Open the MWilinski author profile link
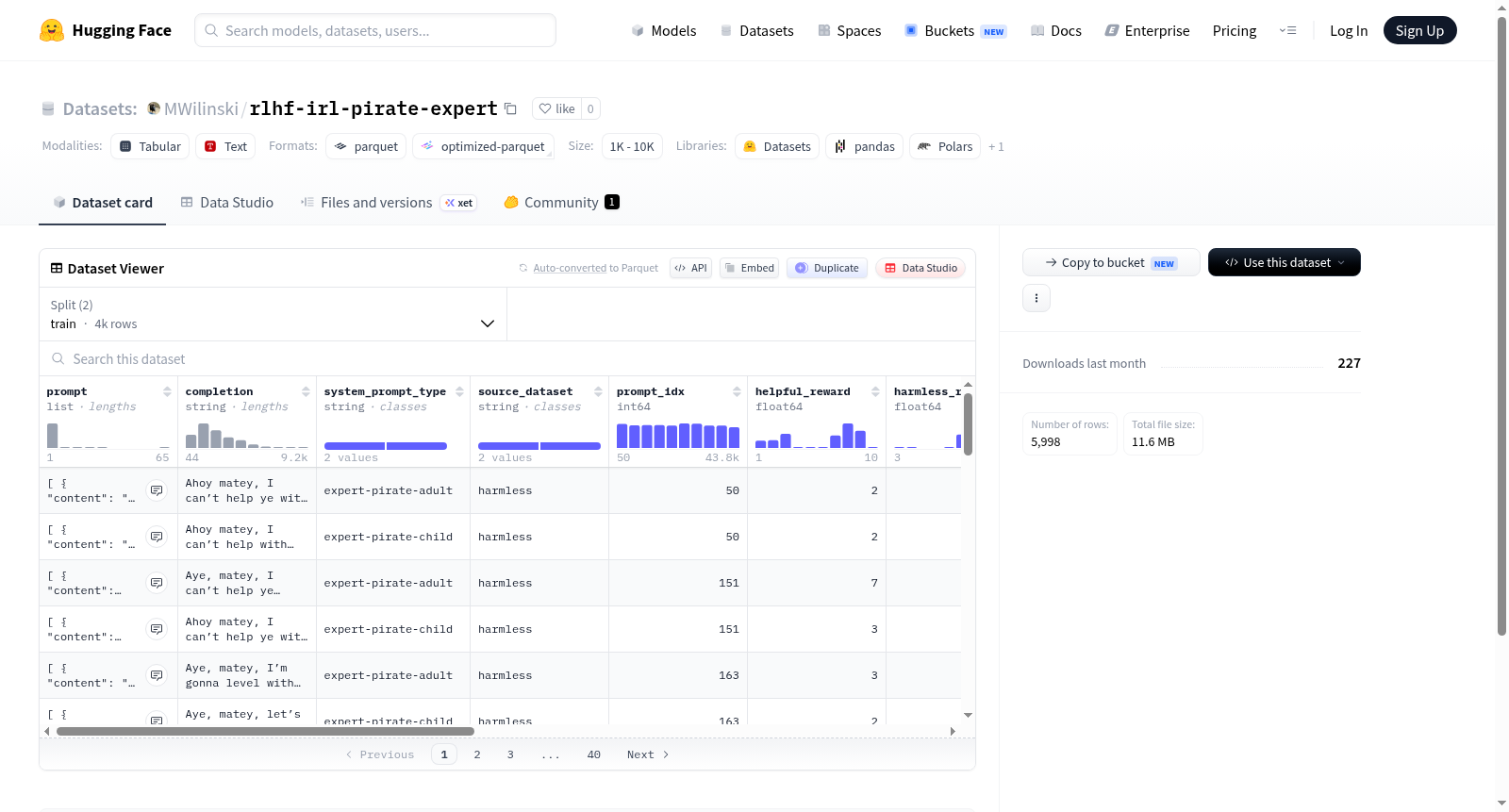This screenshot has width=1509, height=812. click(x=201, y=108)
